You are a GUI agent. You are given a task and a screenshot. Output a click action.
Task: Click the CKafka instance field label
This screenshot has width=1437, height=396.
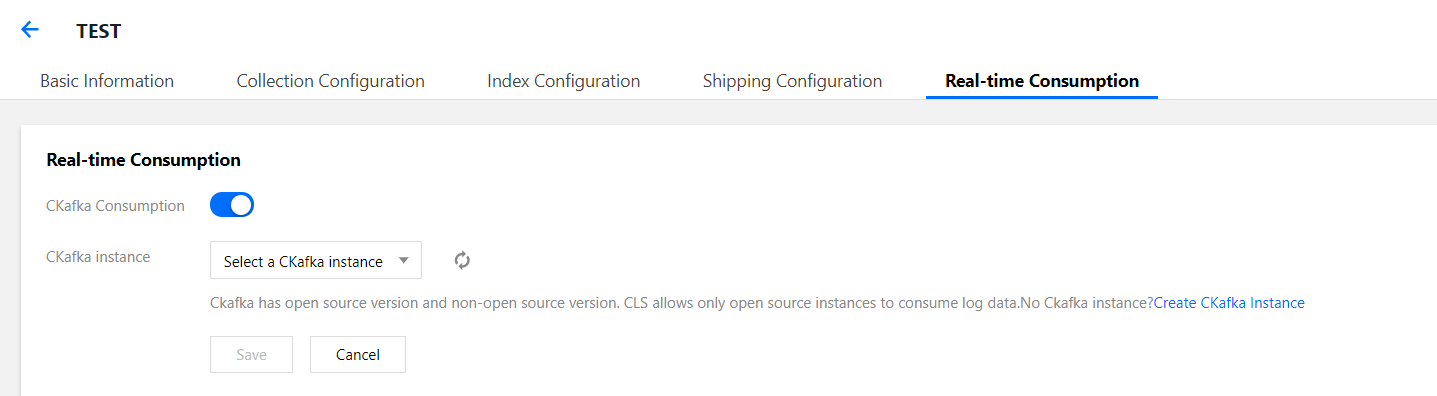pyautogui.click(x=99, y=257)
